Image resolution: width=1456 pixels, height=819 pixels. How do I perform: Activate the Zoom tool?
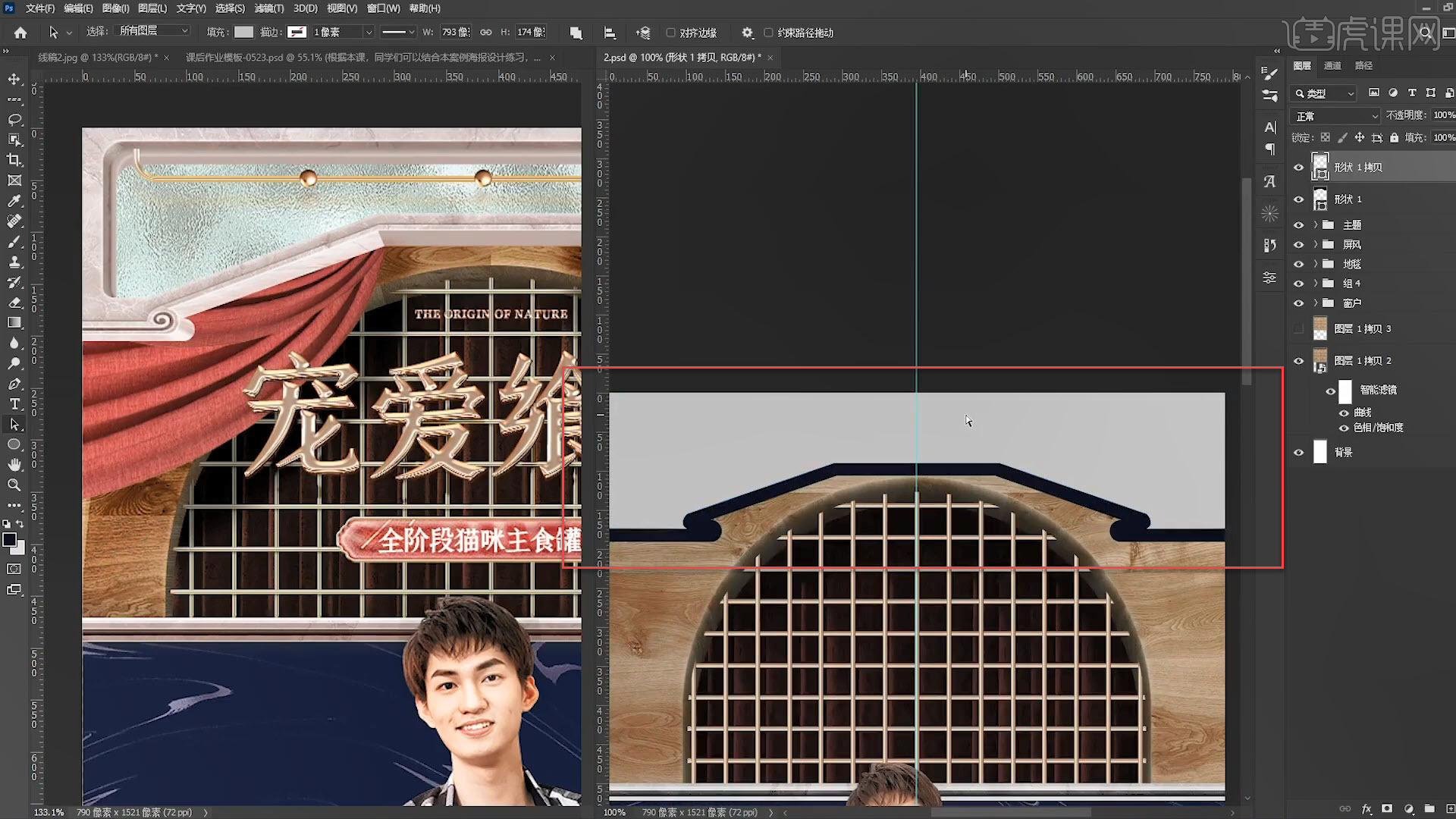click(x=14, y=485)
